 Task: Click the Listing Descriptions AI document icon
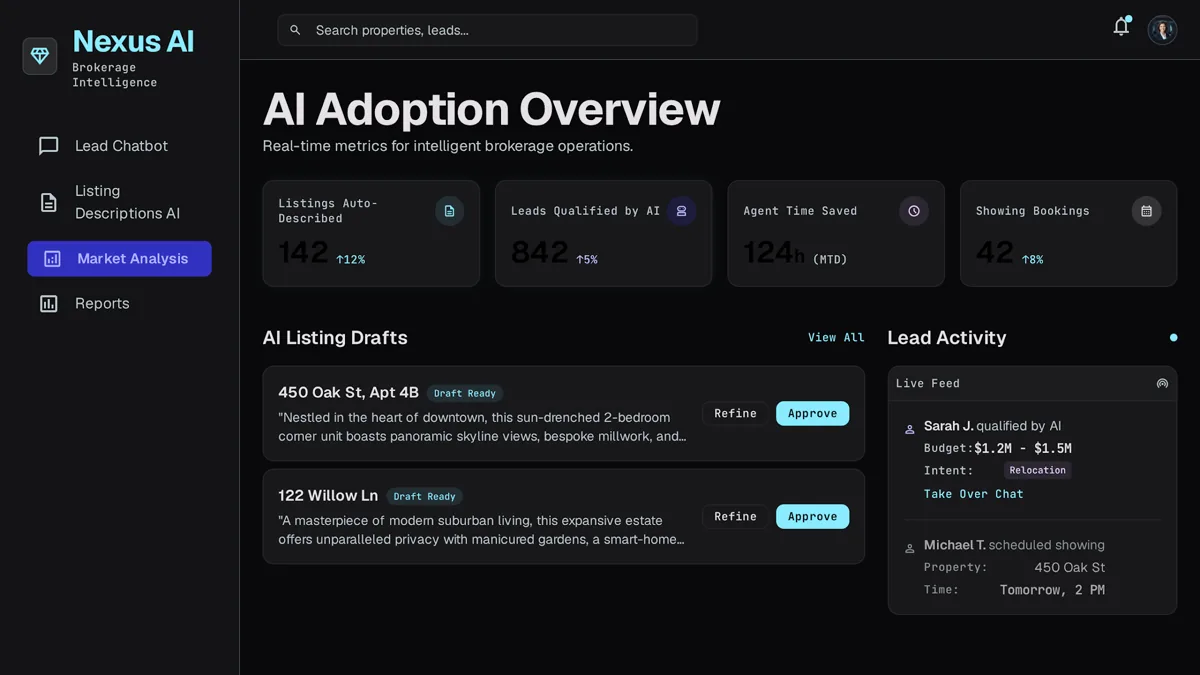point(48,202)
